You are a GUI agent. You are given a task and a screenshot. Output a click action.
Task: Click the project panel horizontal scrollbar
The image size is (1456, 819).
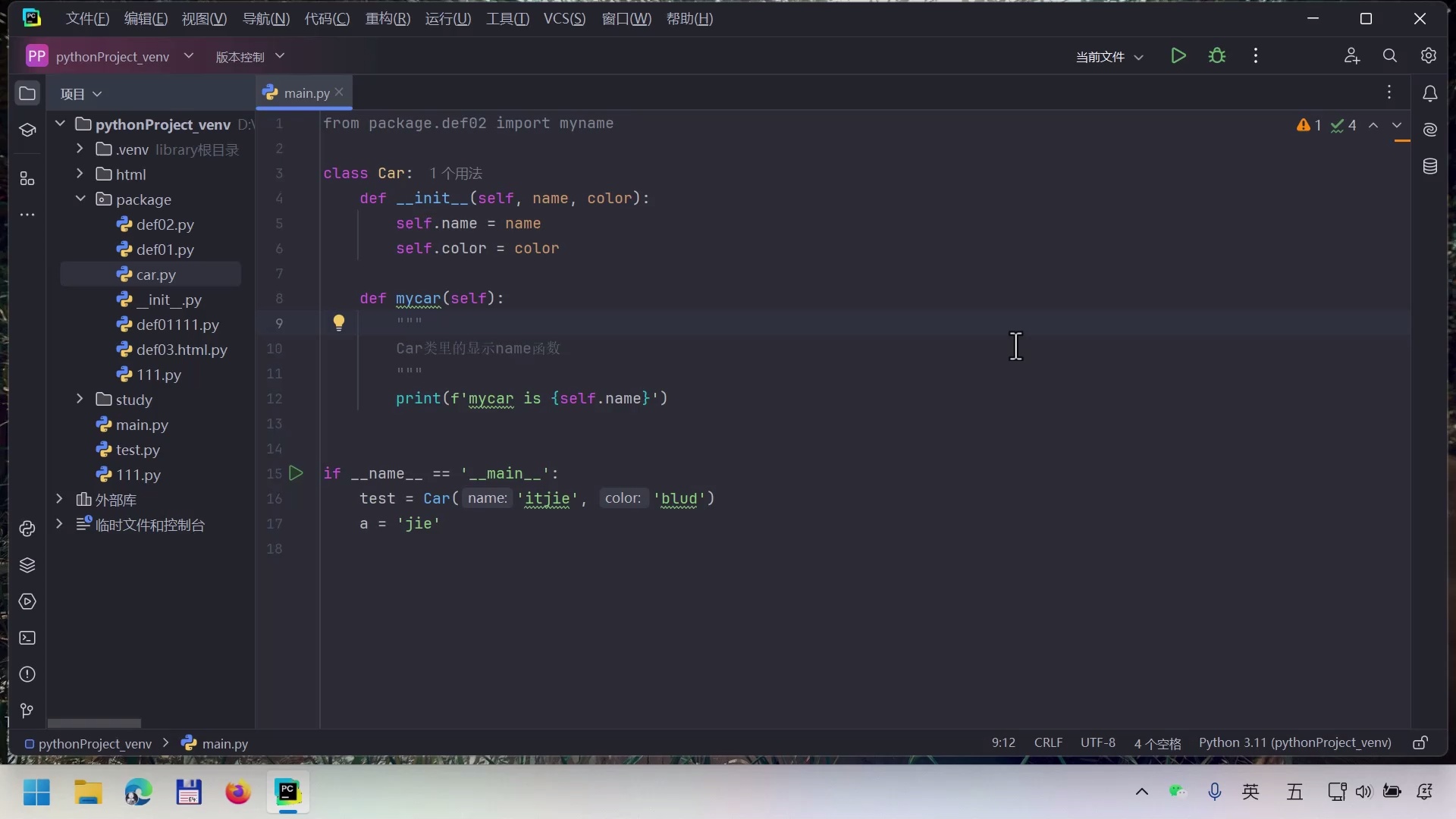coord(93,723)
